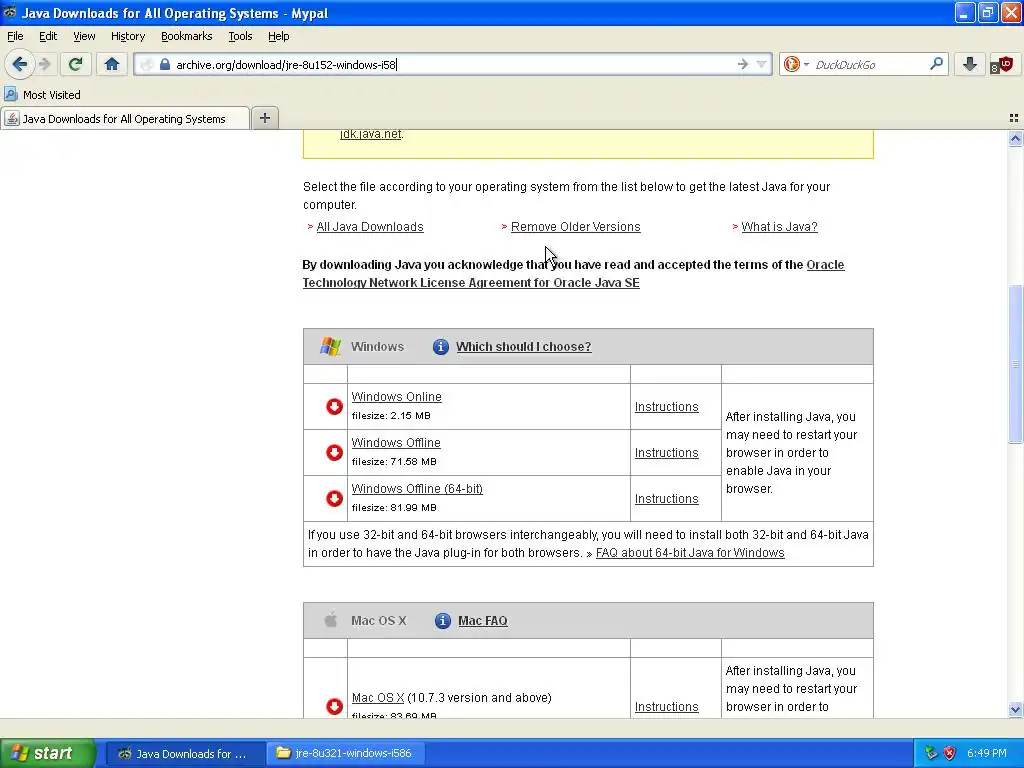This screenshot has height=768, width=1024.
Task: Click the Mac OS X download link
Action: [x=377, y=697]
